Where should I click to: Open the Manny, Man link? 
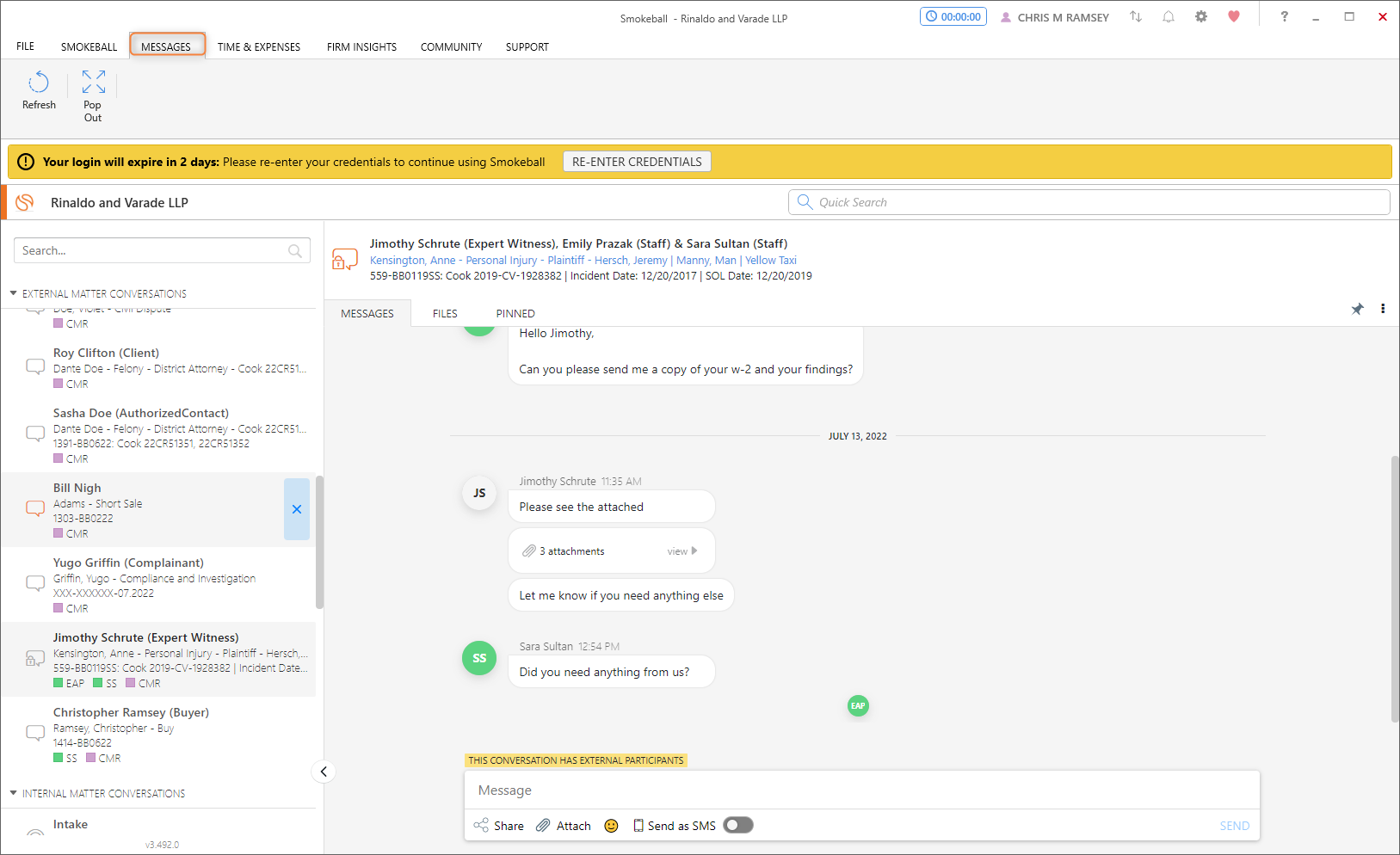point(706,261)
